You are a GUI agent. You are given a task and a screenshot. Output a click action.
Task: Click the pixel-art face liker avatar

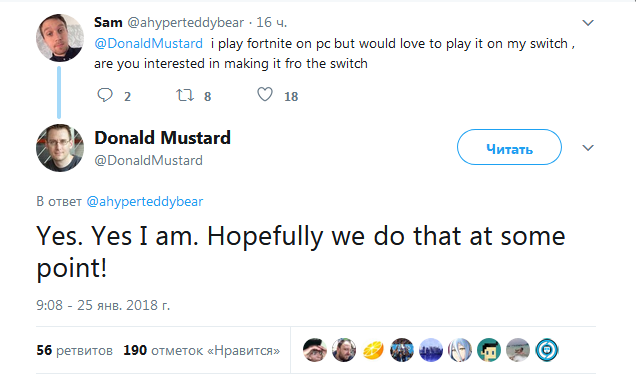tap(489, 350)
